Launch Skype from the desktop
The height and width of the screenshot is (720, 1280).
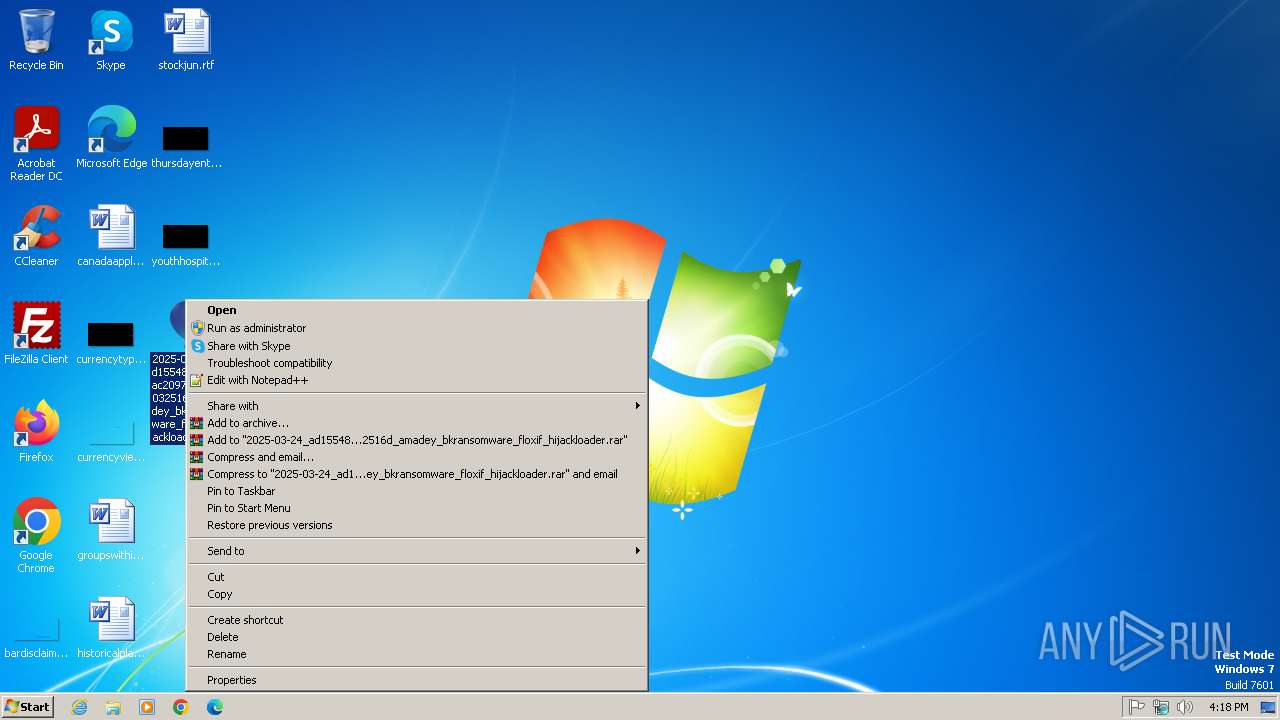pyautogui.click(x=111, y=40)
